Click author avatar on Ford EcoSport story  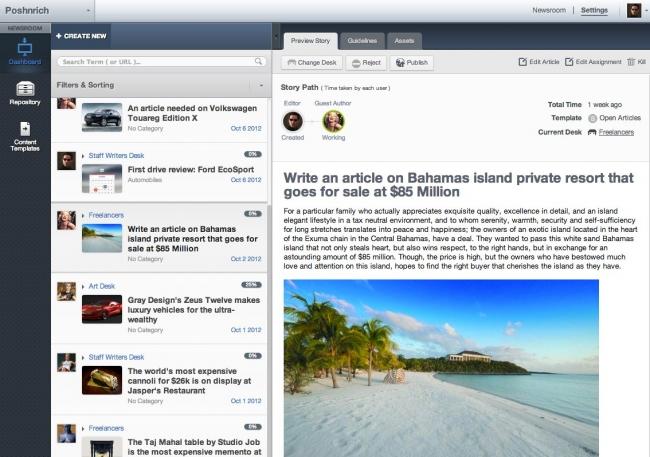66,161
